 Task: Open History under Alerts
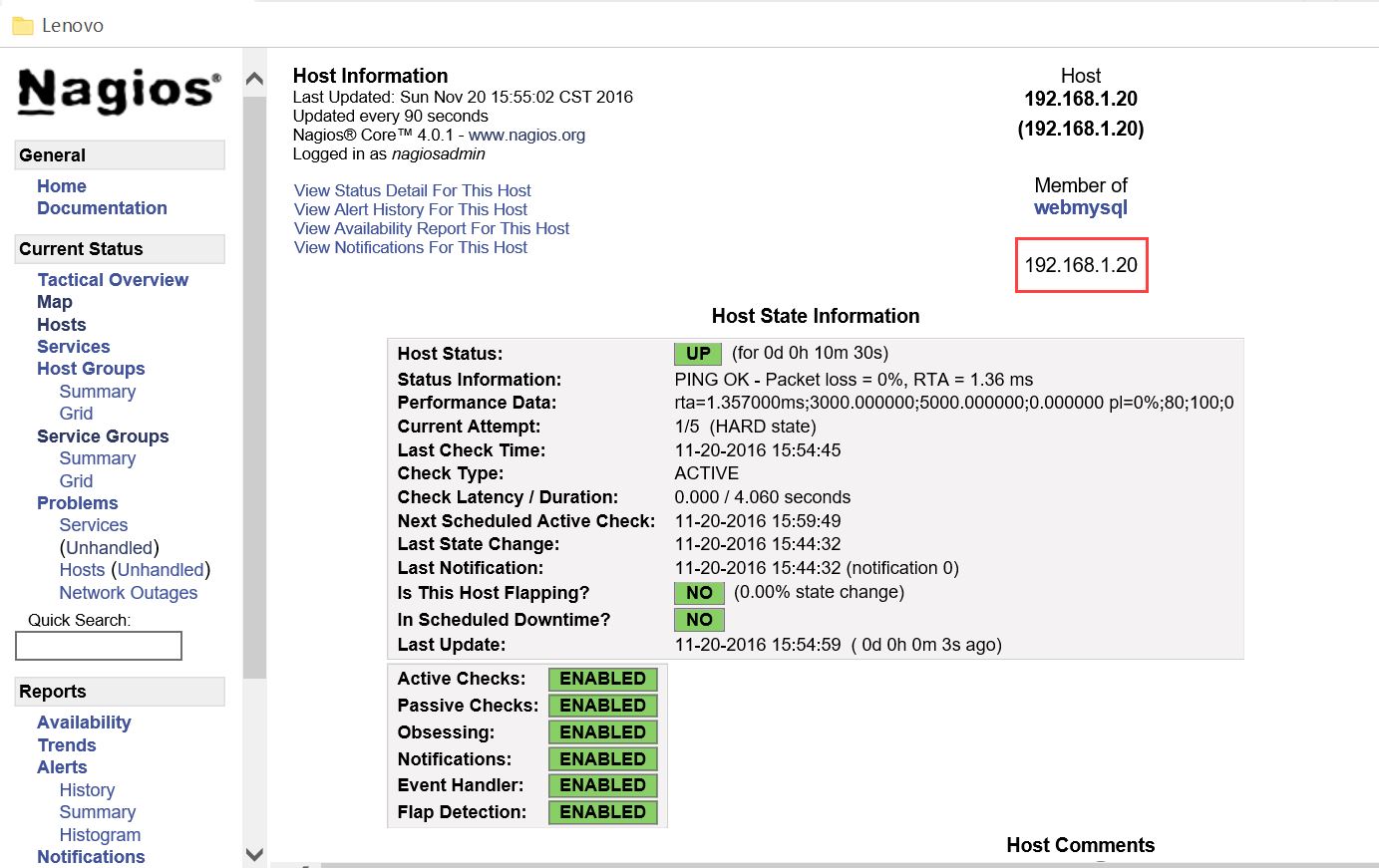coord(87,790)
